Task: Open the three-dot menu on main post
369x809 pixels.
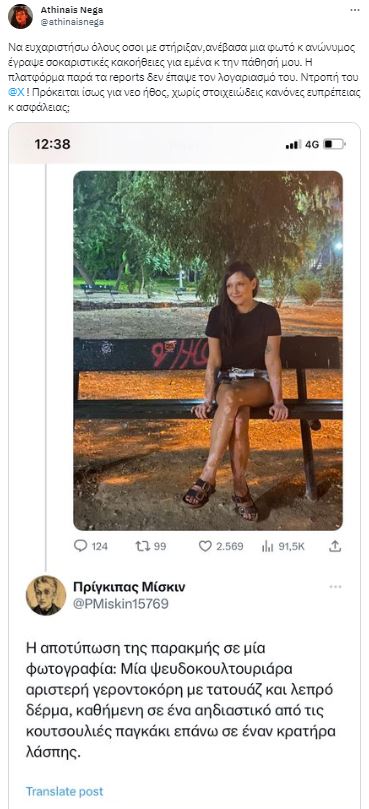Action: (x=355, y=10)
